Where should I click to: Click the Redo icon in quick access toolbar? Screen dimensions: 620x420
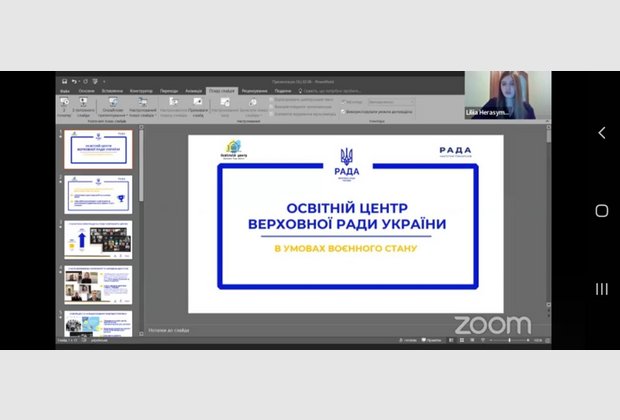(x=85, y=81)
